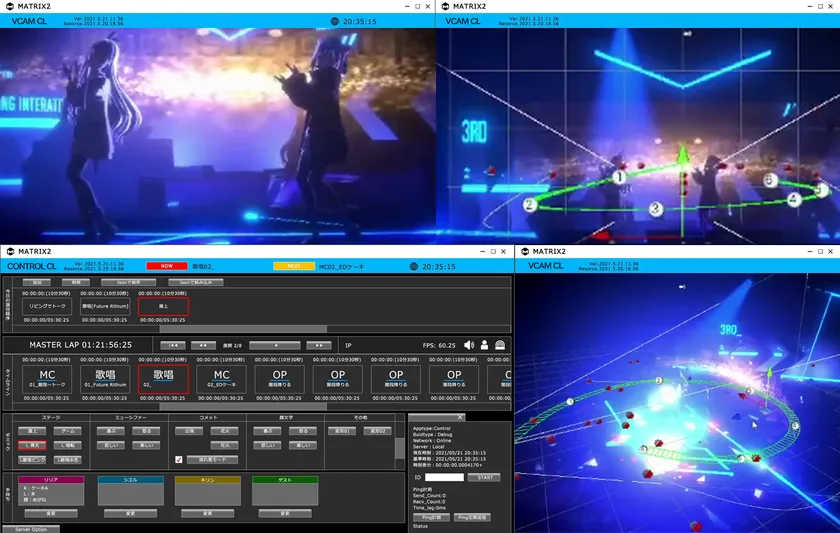Viewport: 840px width, 533px height.
Task: Click camera waypoint 1 in top-right view
Action: tap(619, 177)
